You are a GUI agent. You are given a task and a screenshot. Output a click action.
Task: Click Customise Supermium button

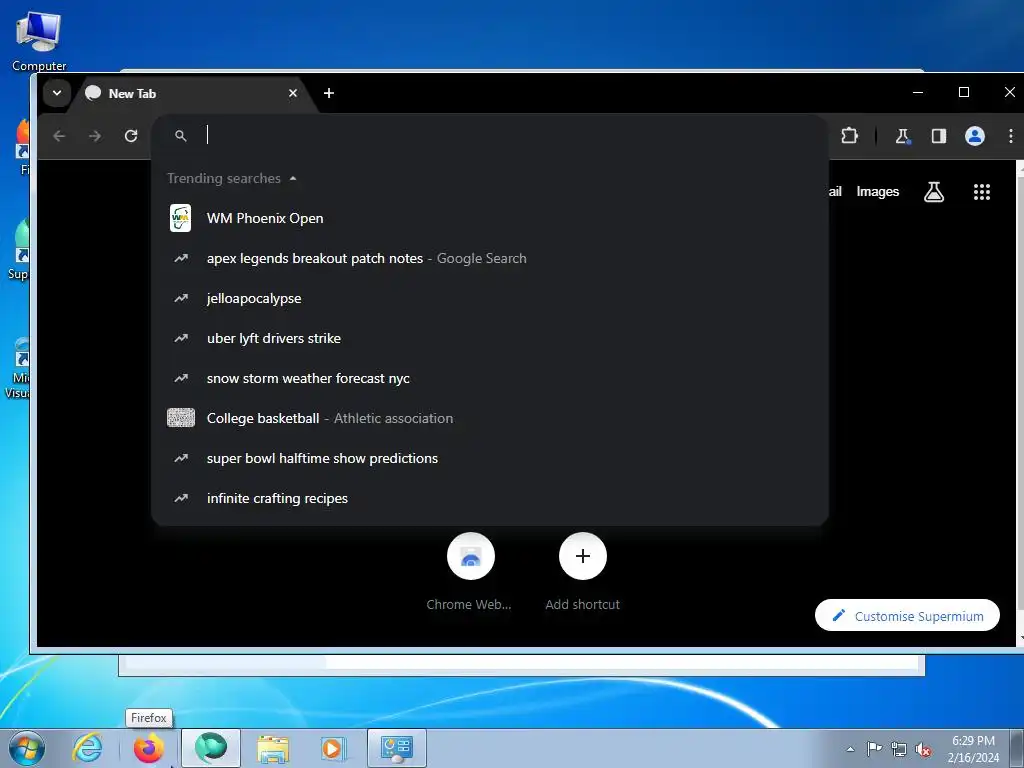(907, 616)
